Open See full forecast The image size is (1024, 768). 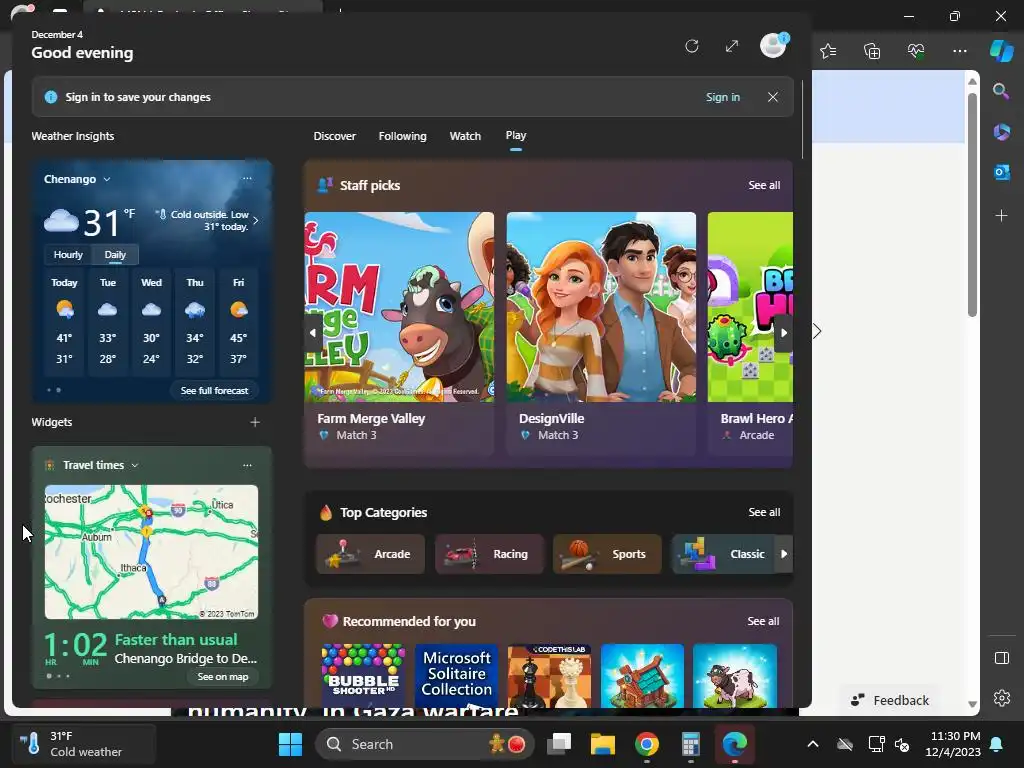click(x=214, y=391)
